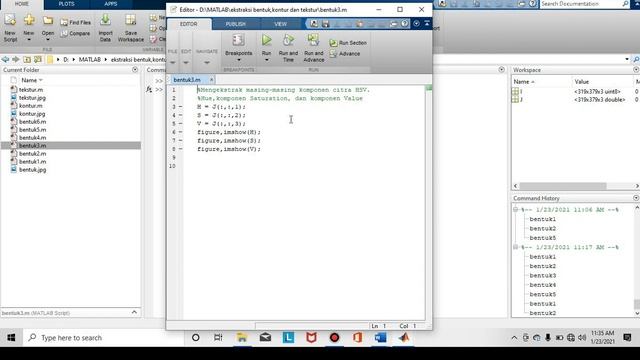Expand the FILE section dropdown arrow
640x360 pixels.
[x=173, y=63]
